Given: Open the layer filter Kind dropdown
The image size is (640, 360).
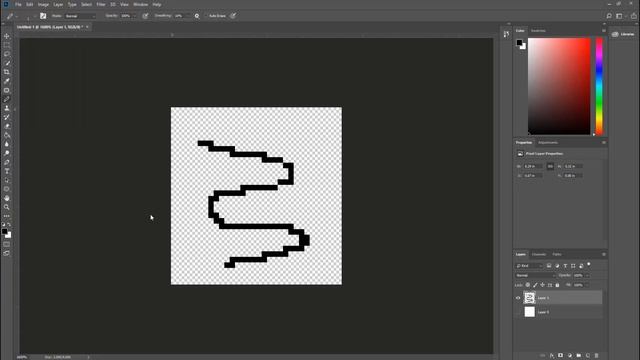Looking at the screenshot, I should pyautogui.click(x=529, y=266).
